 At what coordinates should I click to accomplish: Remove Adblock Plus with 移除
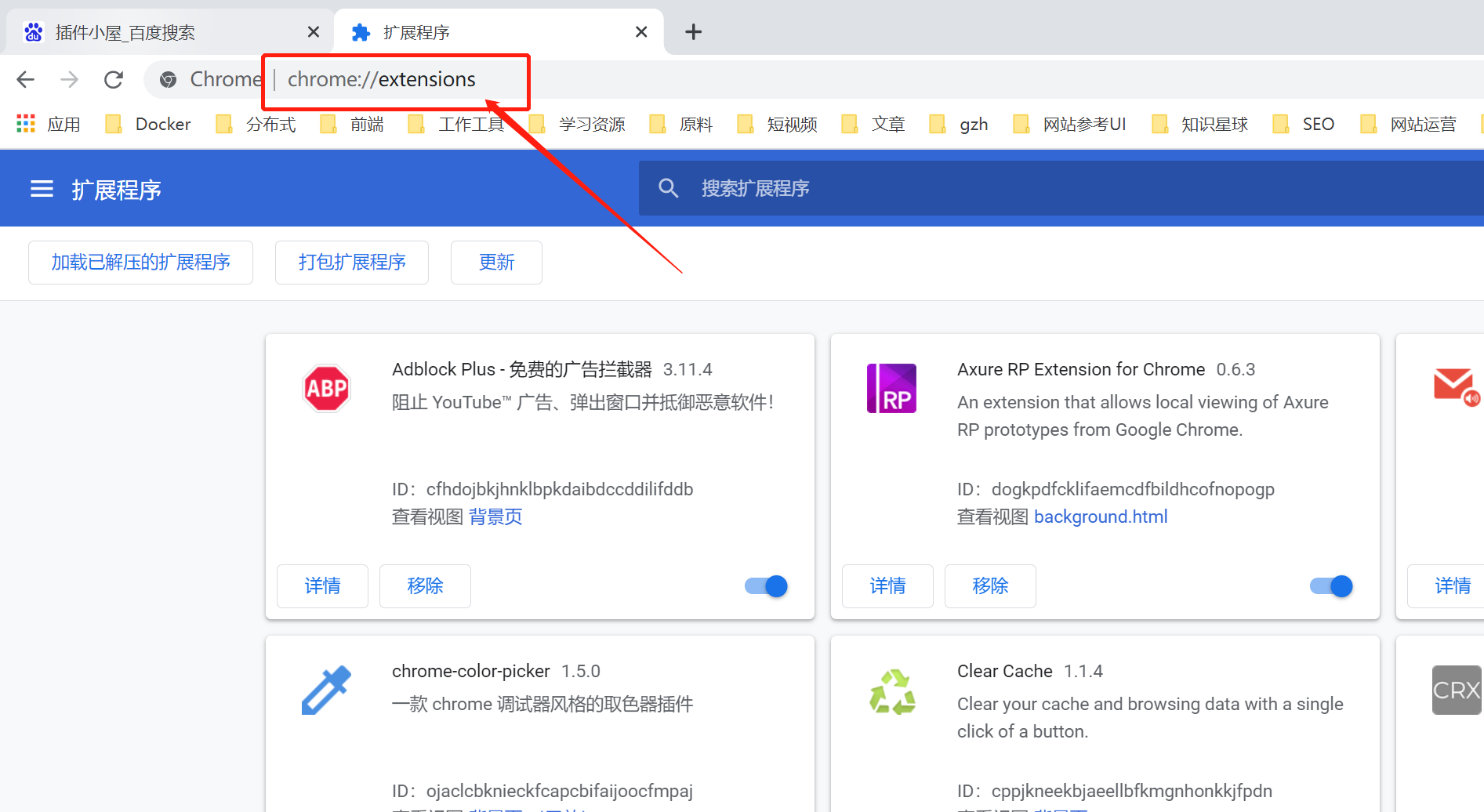click(425, 585)
